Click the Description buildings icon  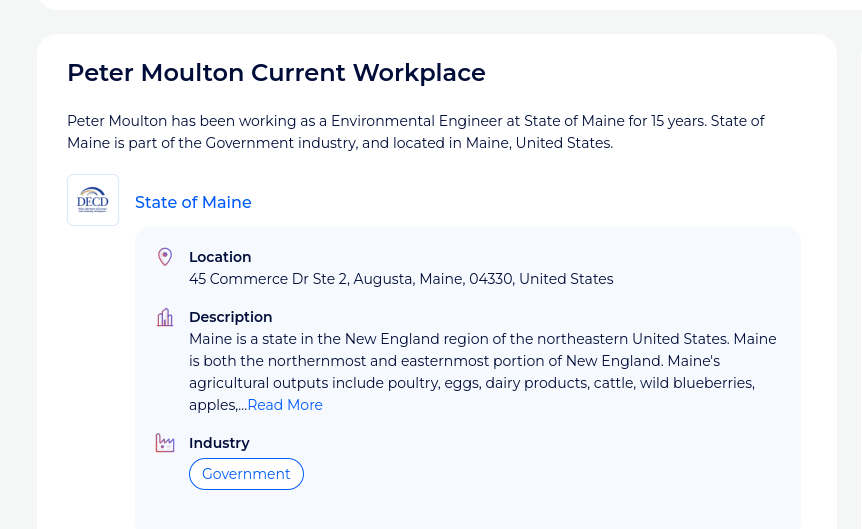[x=165, y=317]
